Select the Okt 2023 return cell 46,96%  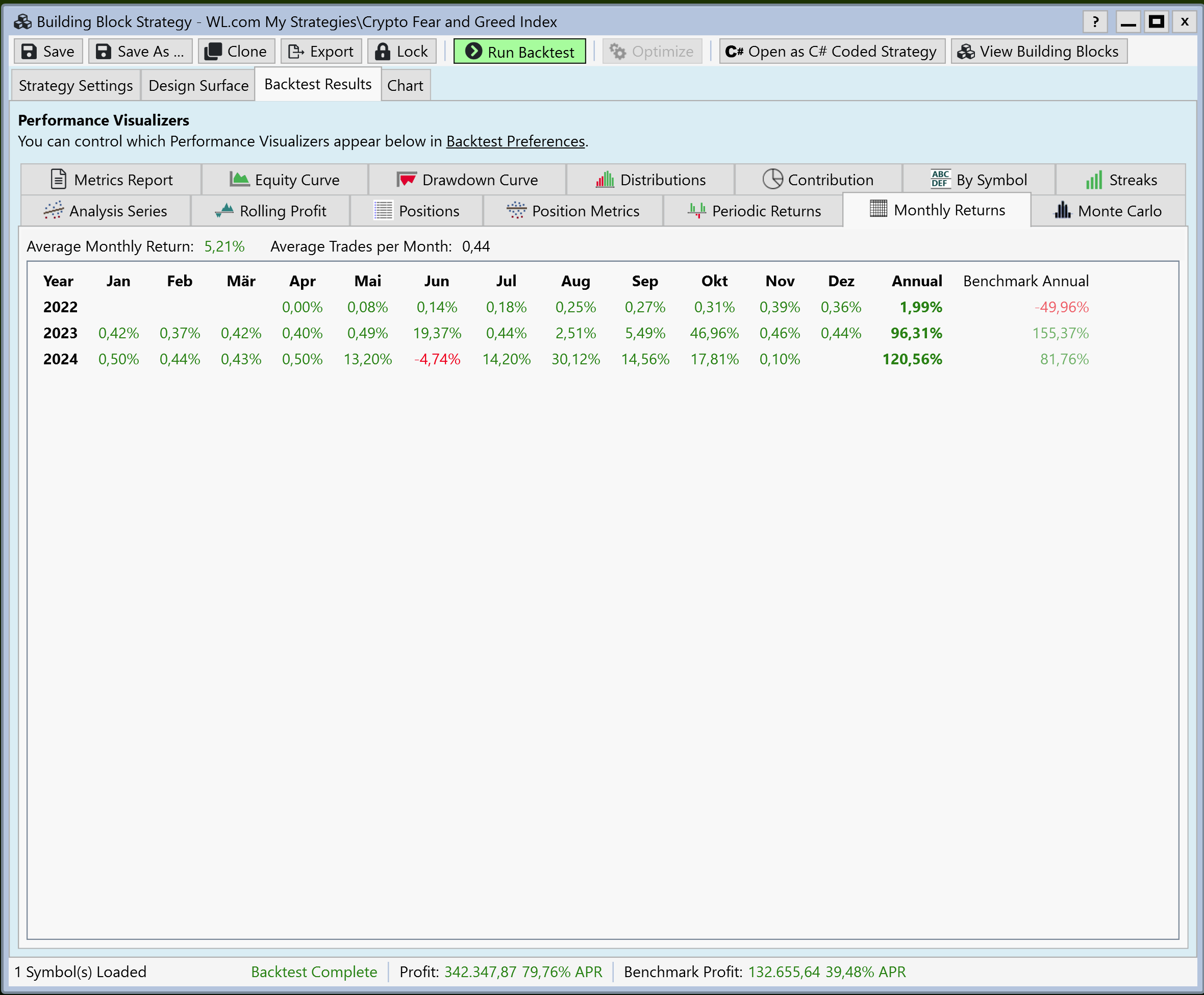(x=714, y=334)
